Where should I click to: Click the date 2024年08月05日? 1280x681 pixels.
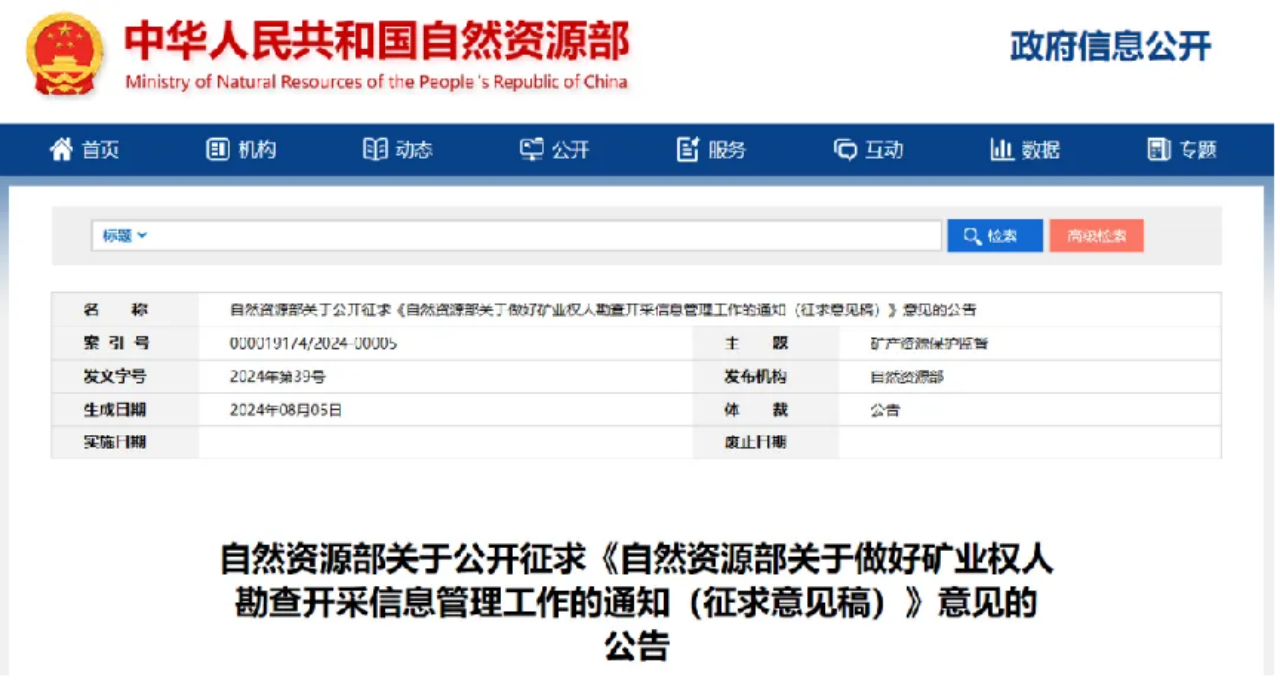285,410
